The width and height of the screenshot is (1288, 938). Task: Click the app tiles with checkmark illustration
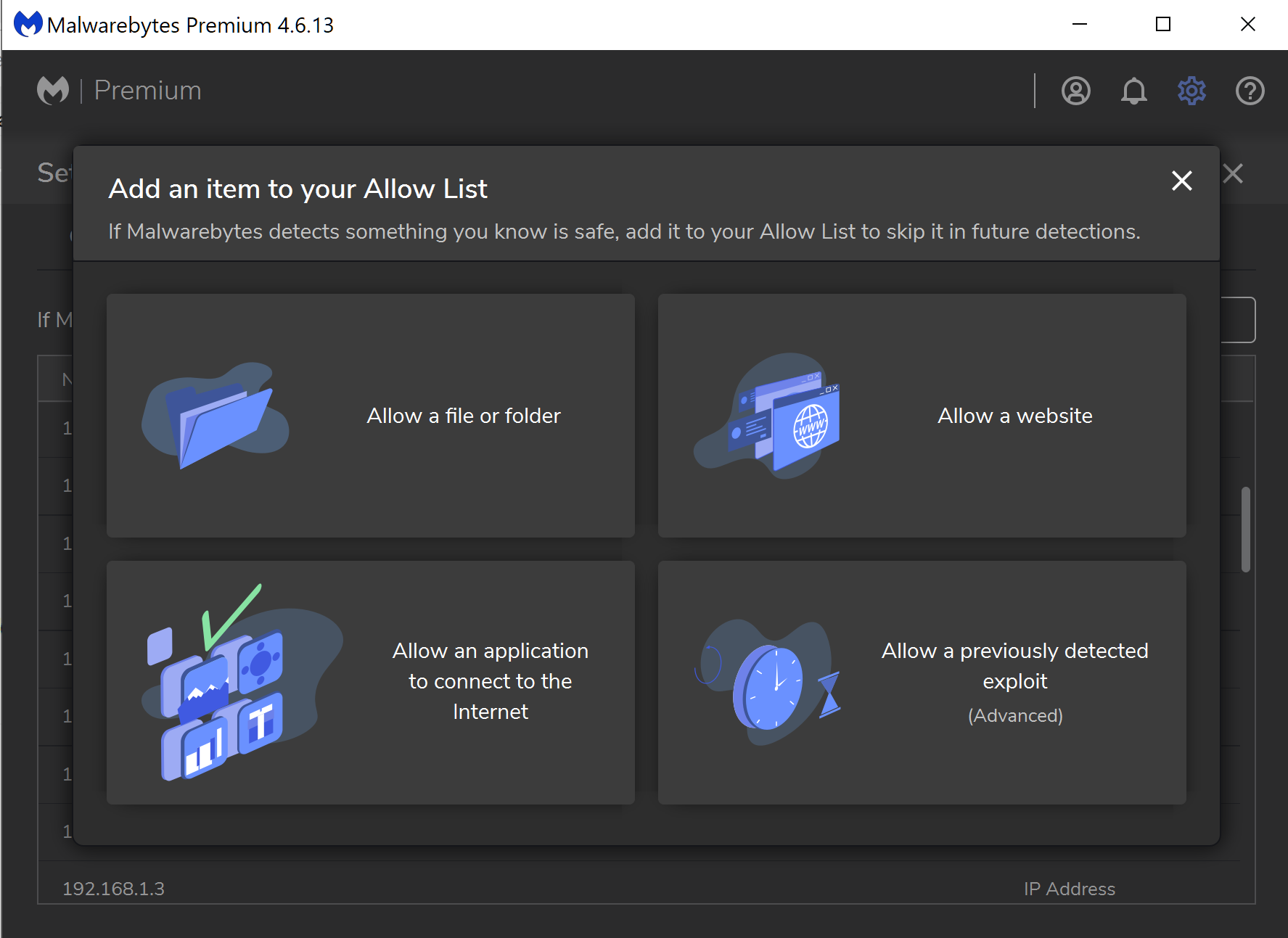point(242,682)
